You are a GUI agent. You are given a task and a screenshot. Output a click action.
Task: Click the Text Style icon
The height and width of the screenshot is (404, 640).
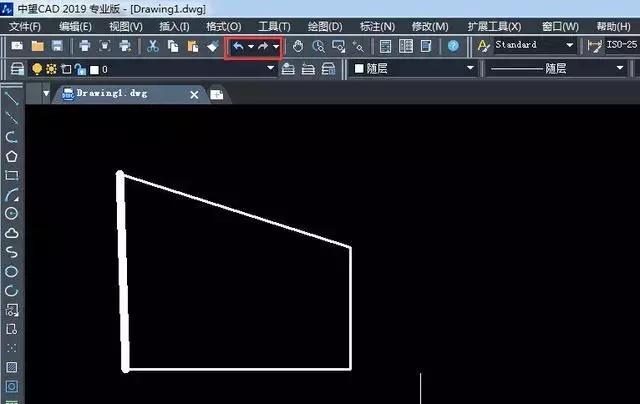click(x=483, y=46)
